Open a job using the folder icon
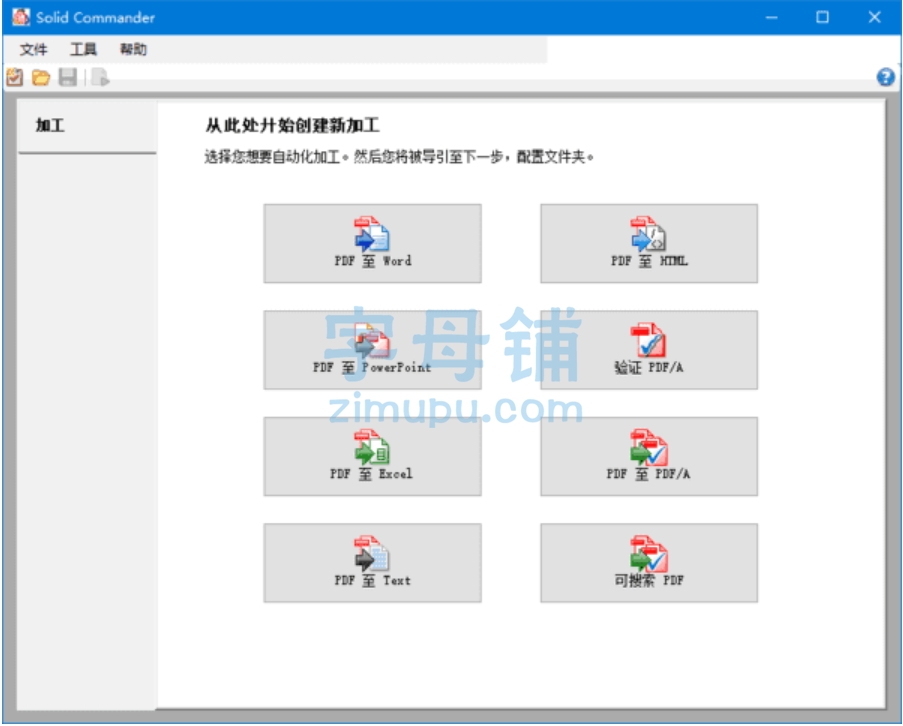Screen dimensions: 903x726 (x=41, y=77)
